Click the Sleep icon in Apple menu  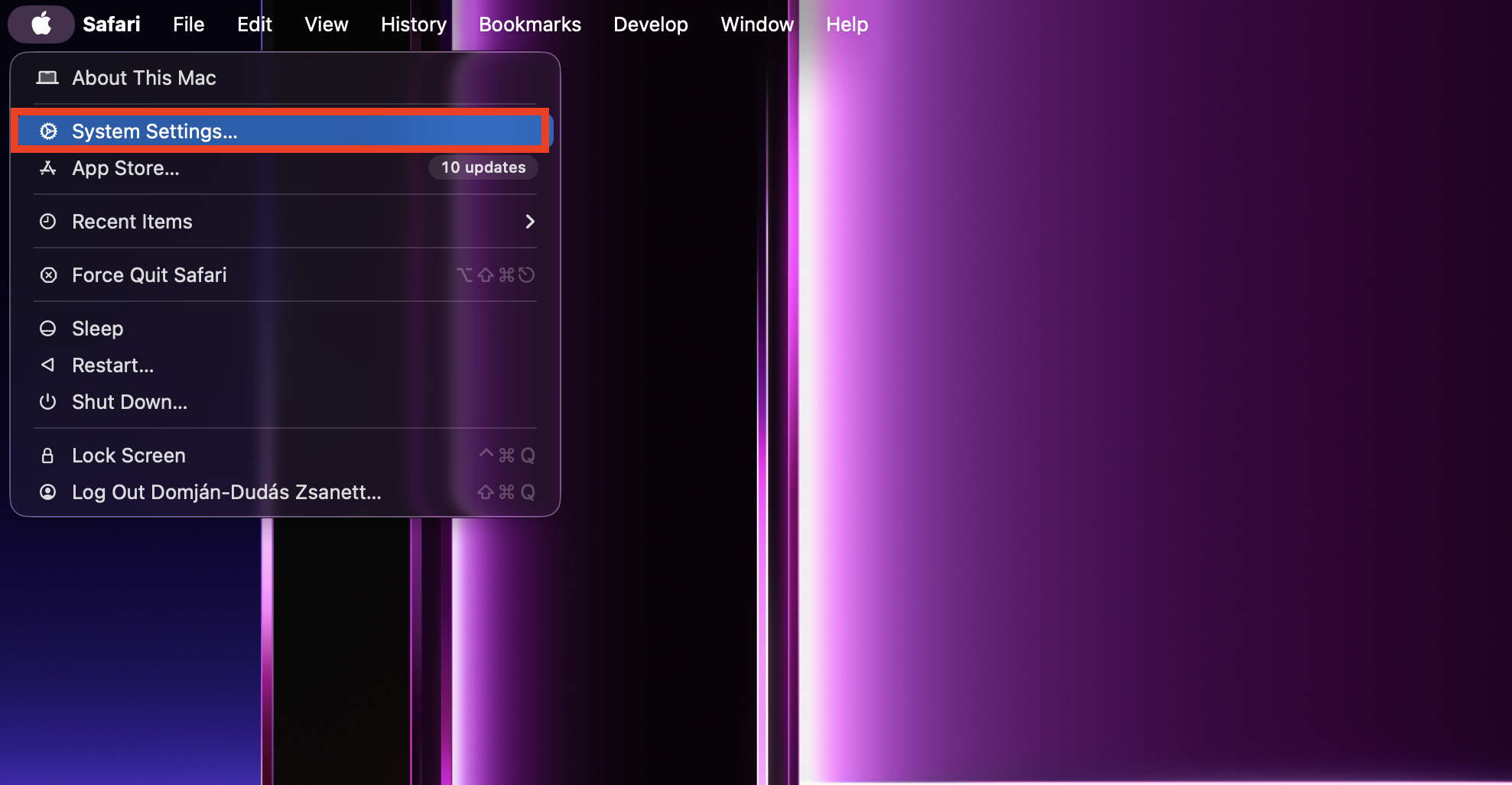(x=48, y=329)
